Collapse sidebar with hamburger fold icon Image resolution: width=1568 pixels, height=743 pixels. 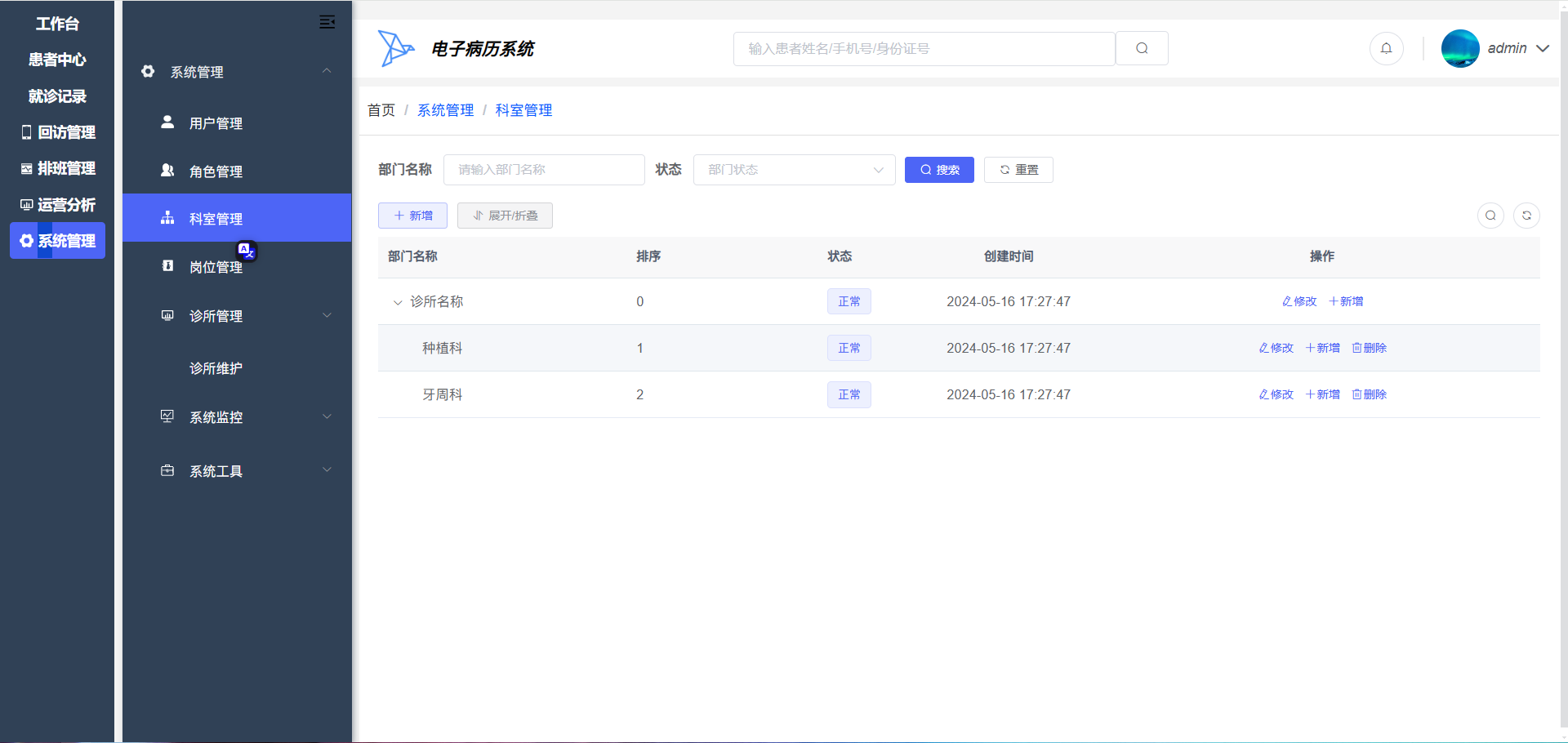tap(327, 22)
